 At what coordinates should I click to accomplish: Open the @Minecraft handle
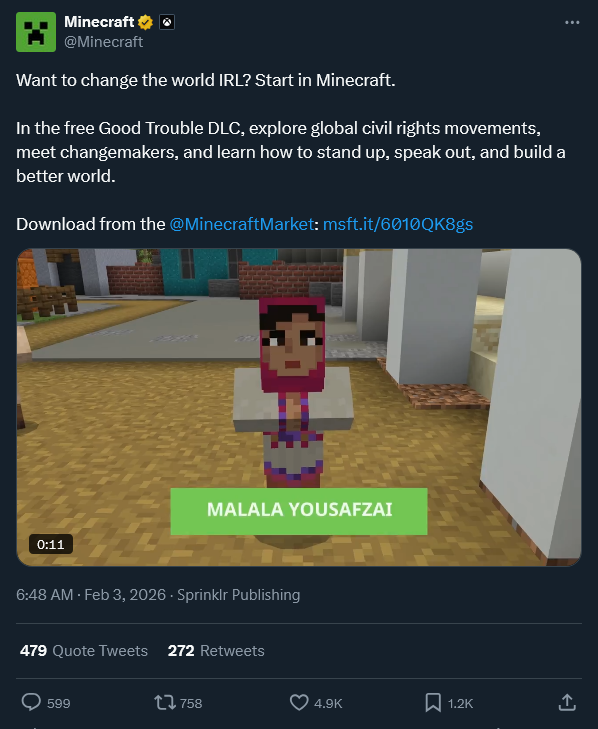click(103, 42)
